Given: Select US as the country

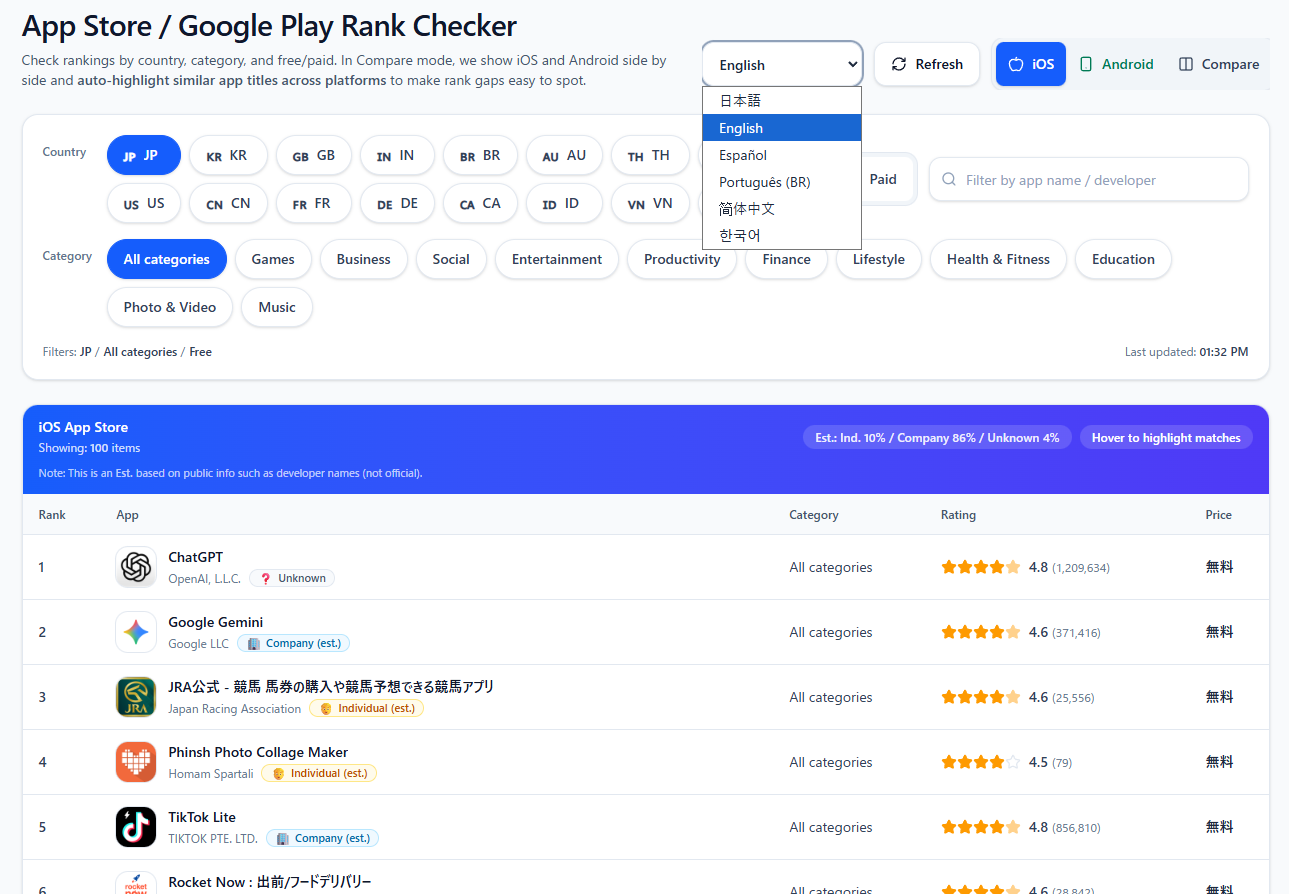Looking at the screenshot, I should pyautogui.click(x=144, y=203).
